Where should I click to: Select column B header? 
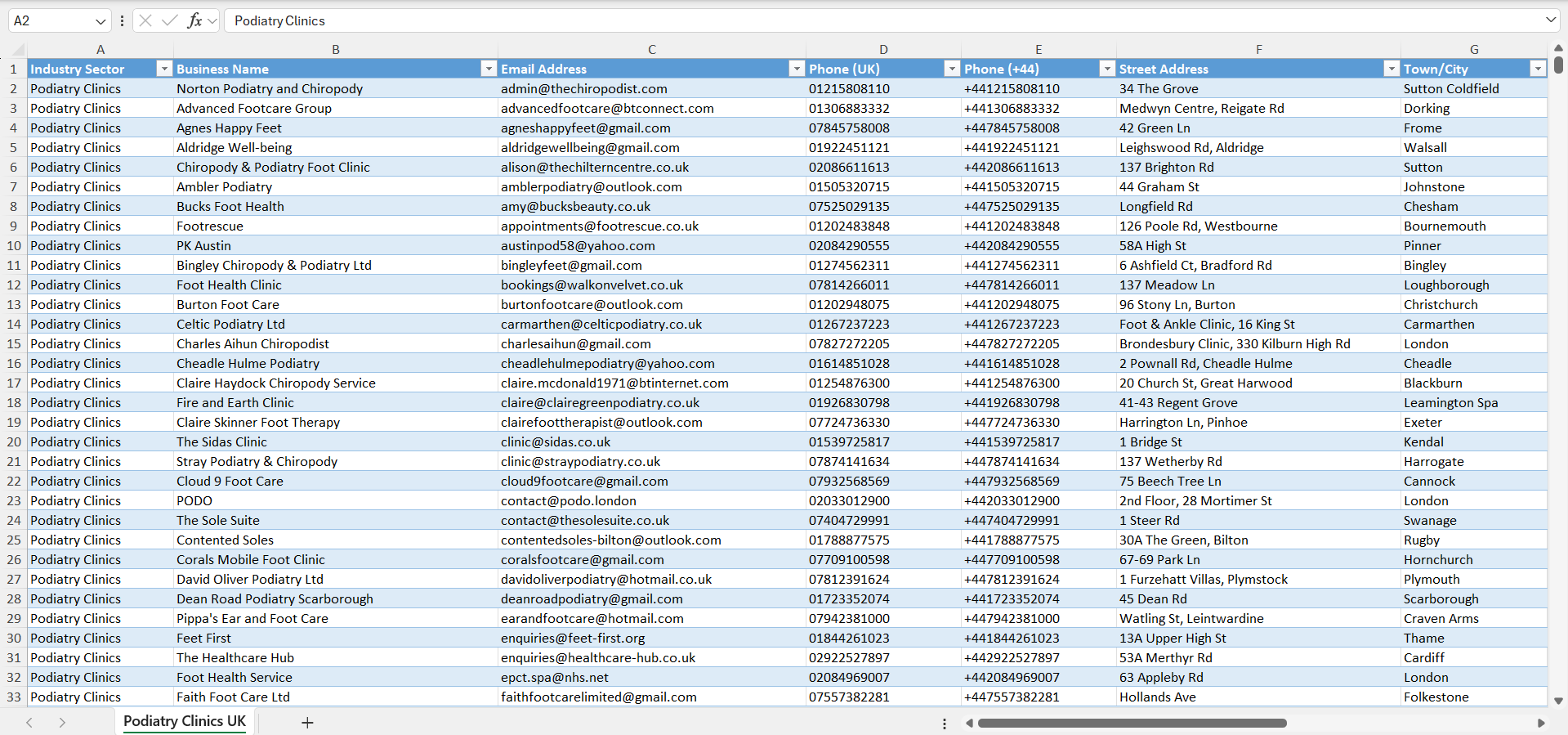pyautogui.click(x=336, y=49)
